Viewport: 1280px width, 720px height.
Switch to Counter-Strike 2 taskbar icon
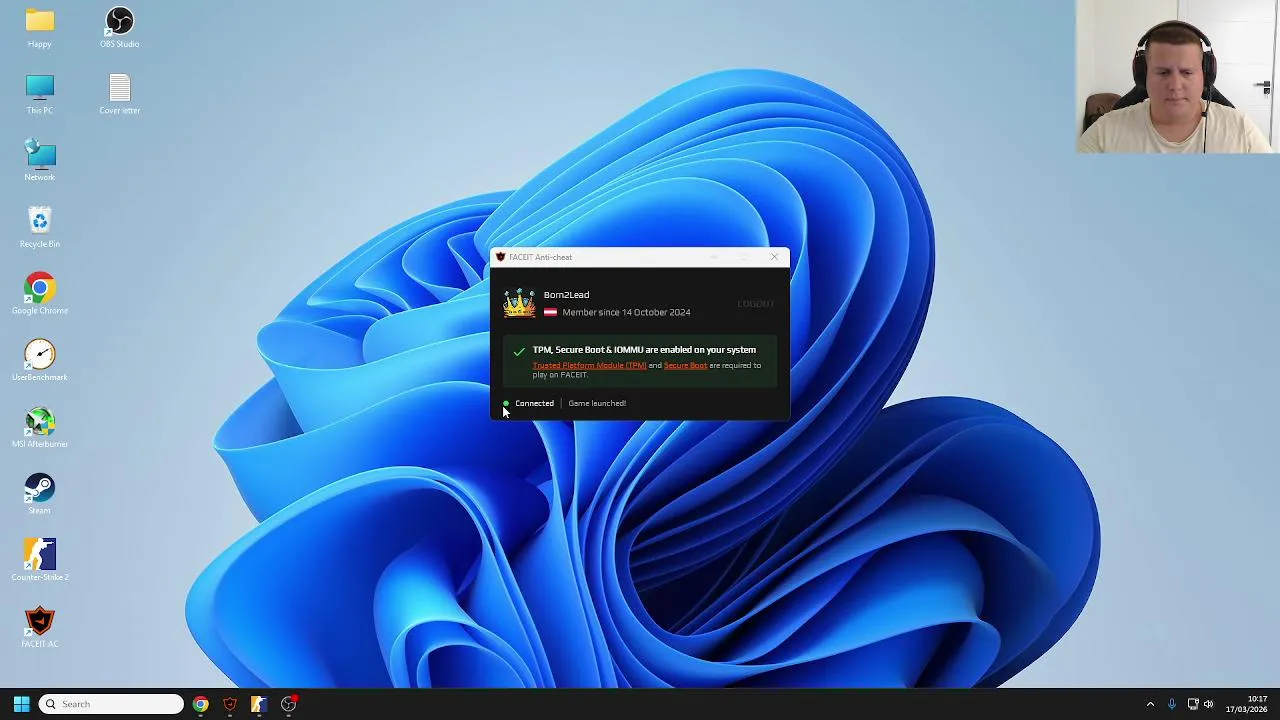(x=258, y=704)
